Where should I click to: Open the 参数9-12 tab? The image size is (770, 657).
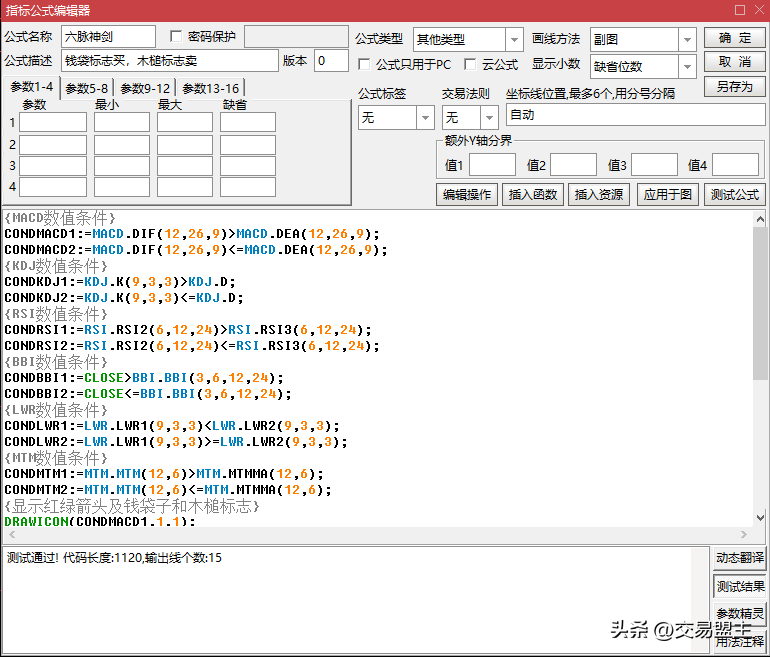145,88
